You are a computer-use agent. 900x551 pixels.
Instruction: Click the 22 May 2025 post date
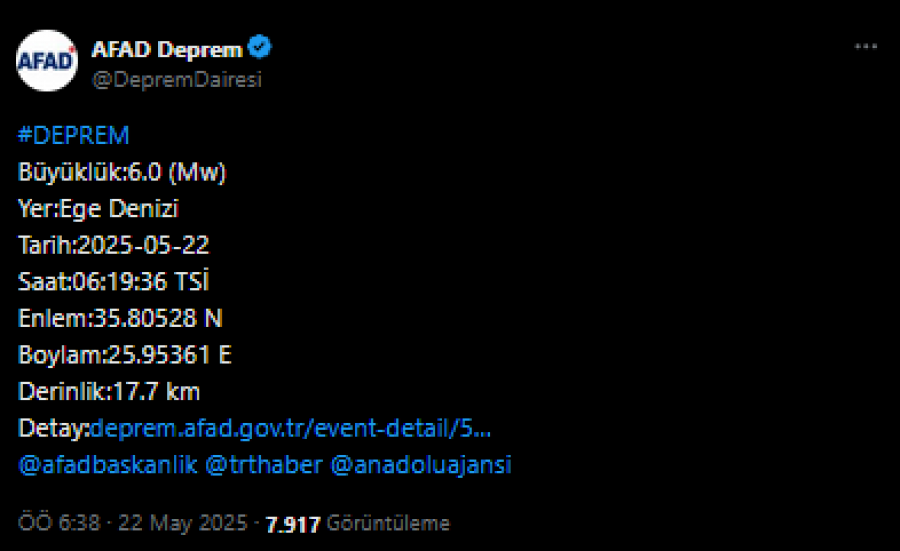coord(183,523)
